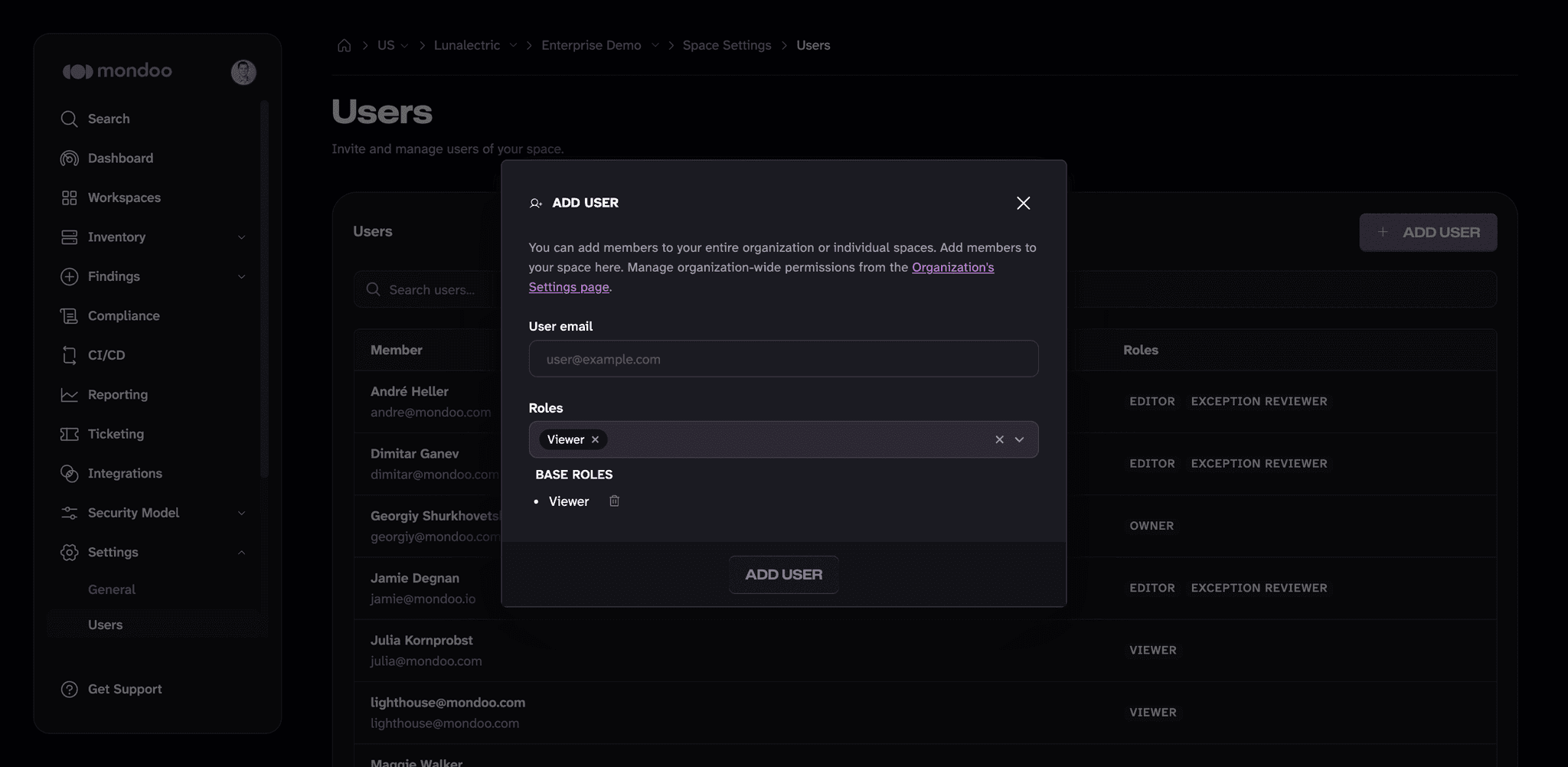Click Dimitar Ganev's EDITOR tag
This screenshot has width=1568, height=767.
1152,464
